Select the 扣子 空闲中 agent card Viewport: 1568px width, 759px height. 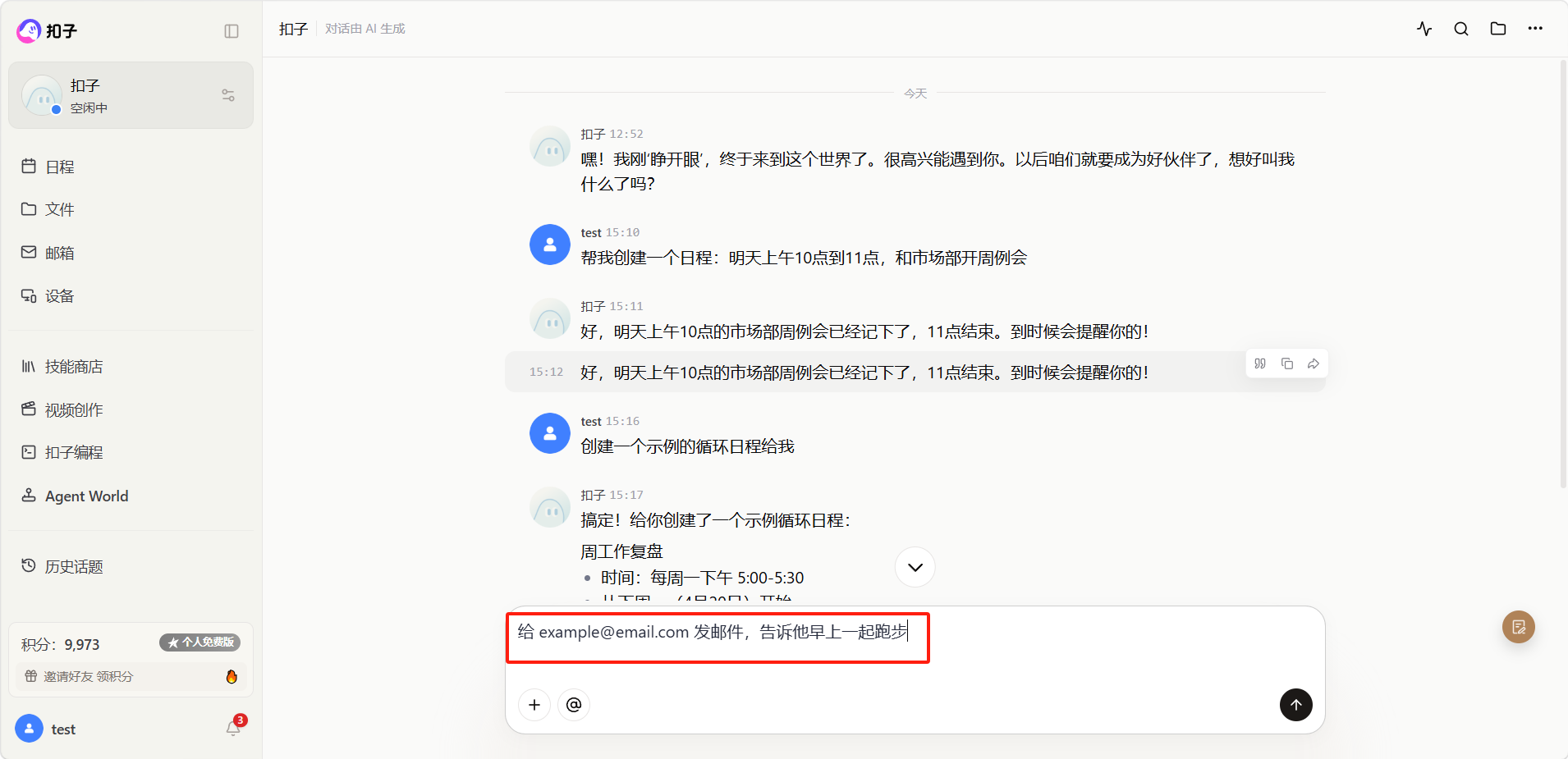click(x=131, y=95)
